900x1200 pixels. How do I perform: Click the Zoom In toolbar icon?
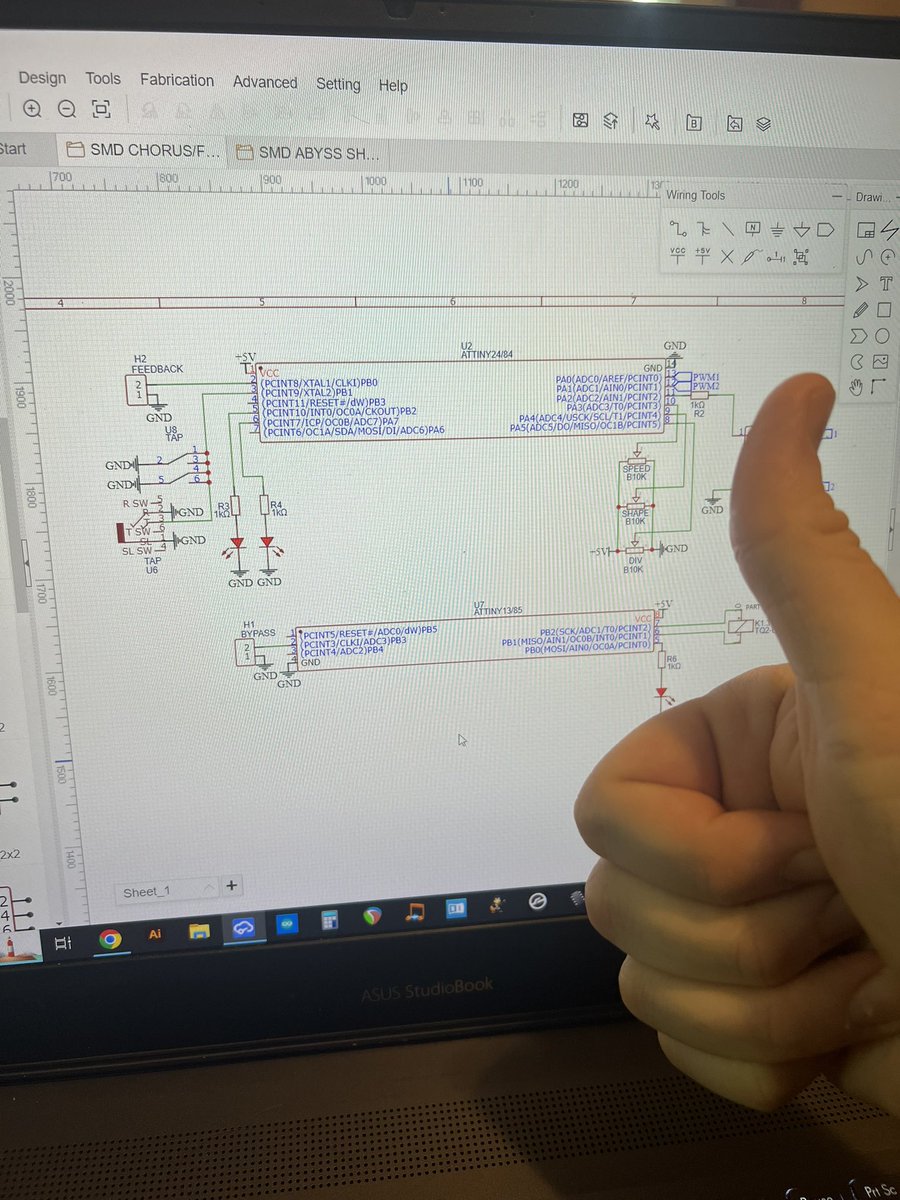[32, 108]
